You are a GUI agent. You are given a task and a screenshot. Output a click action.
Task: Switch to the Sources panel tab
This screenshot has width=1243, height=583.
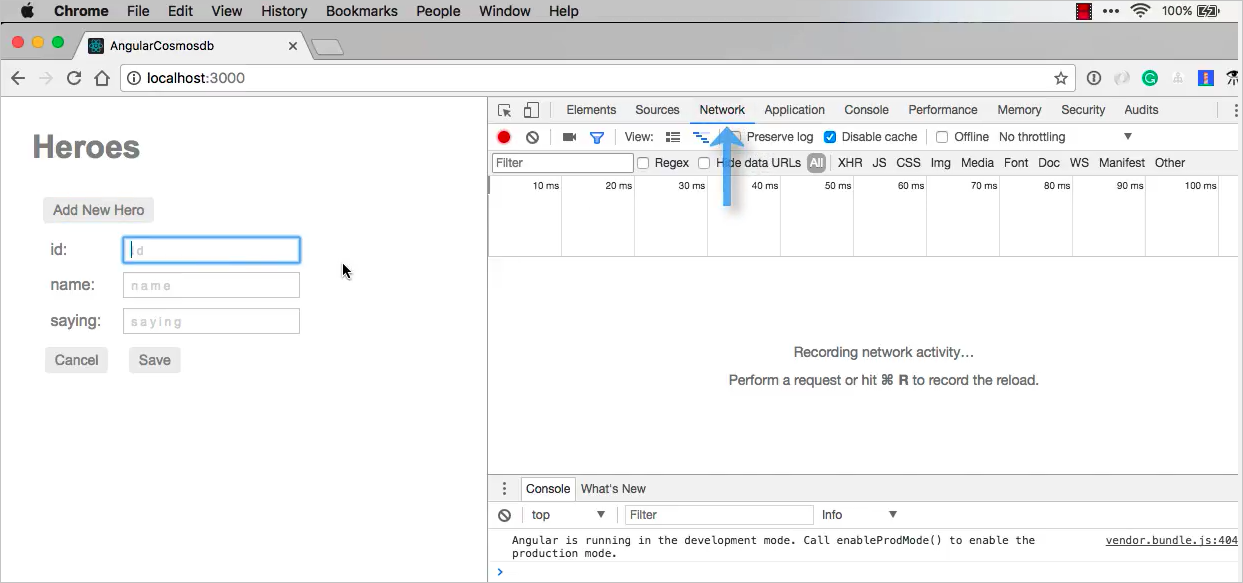tap(657, 109)
